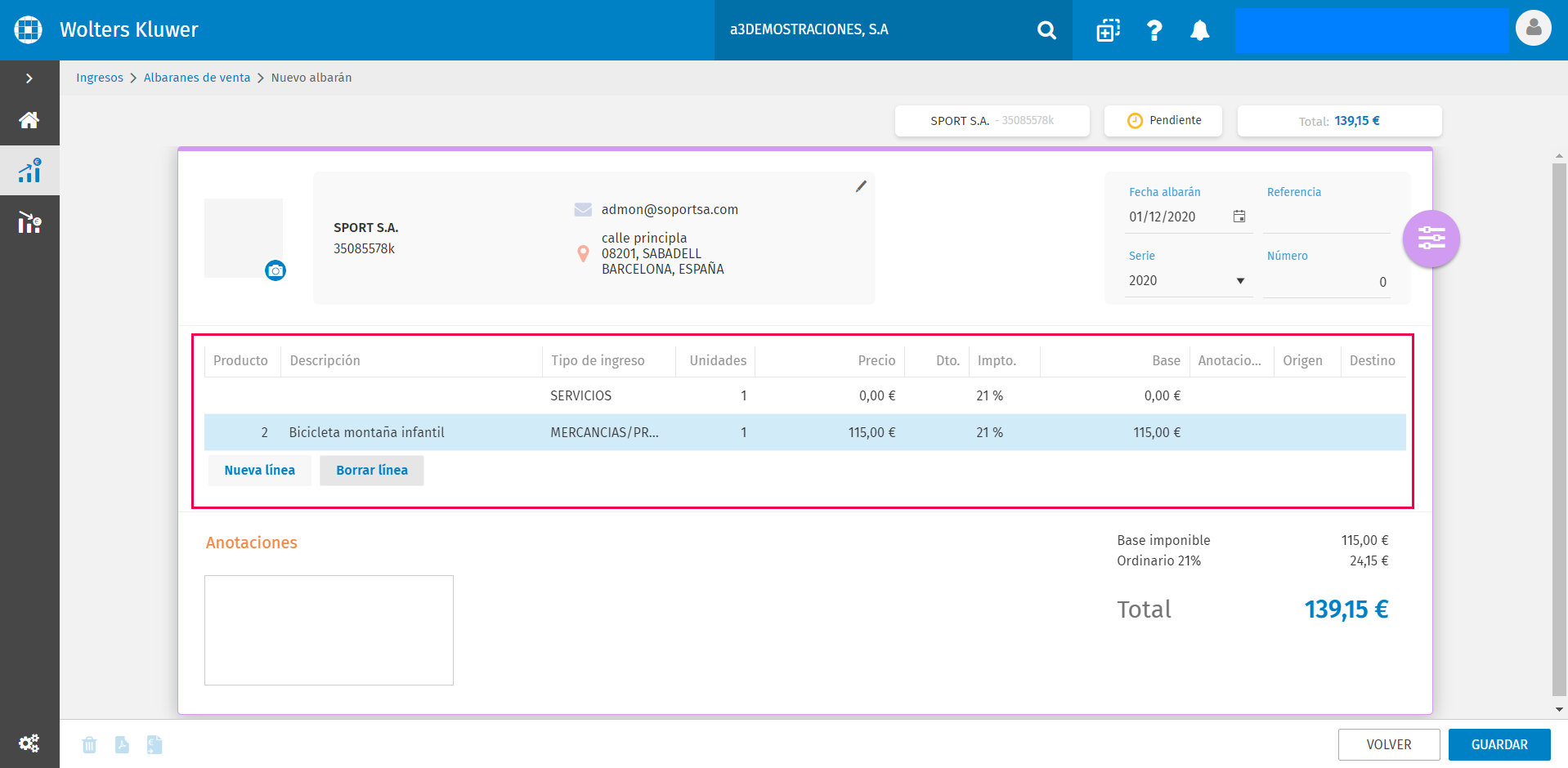Open the help question mark icon
The image size is (1568, 768).
1154,30
